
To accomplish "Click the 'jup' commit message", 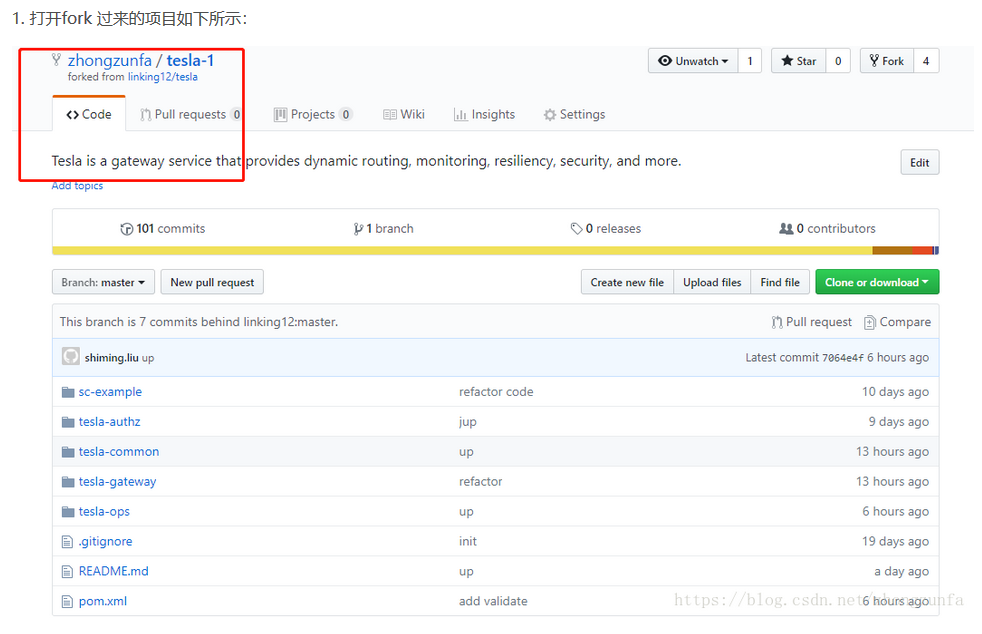I will [x=468, y=422].
